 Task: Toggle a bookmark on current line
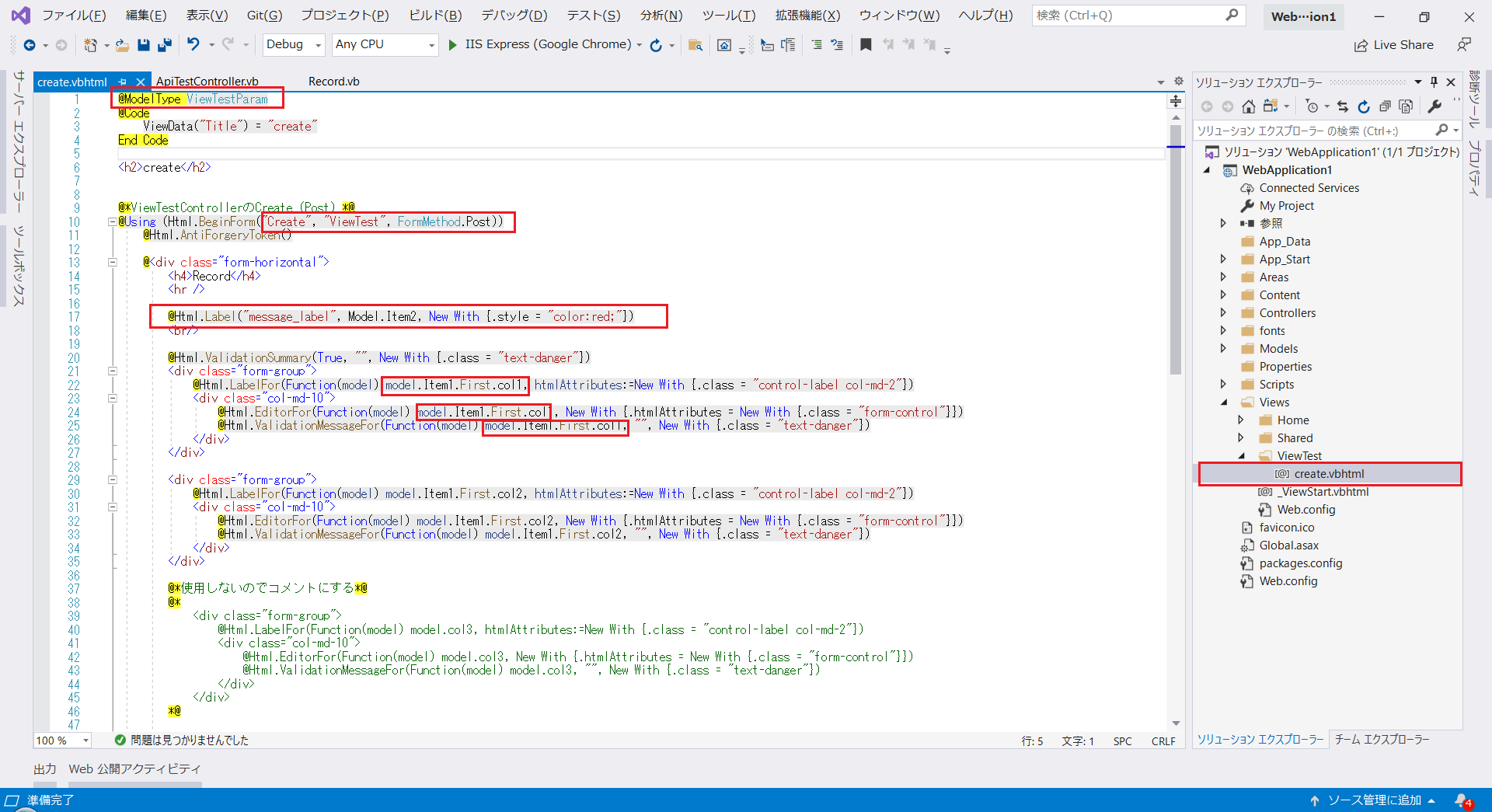866,44
